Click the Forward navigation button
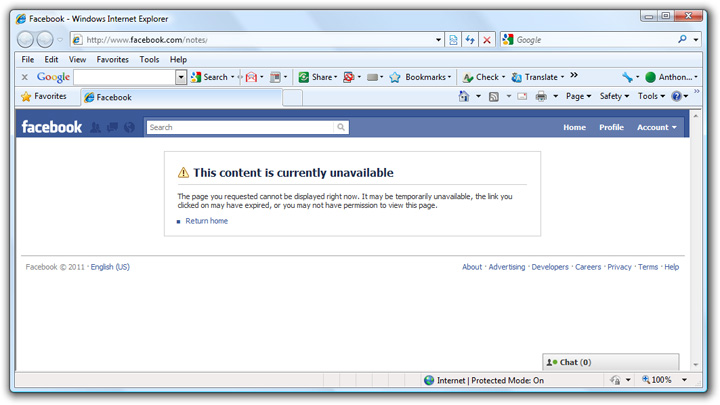Viewport: 720px width, 405px height. click(45, 40)
